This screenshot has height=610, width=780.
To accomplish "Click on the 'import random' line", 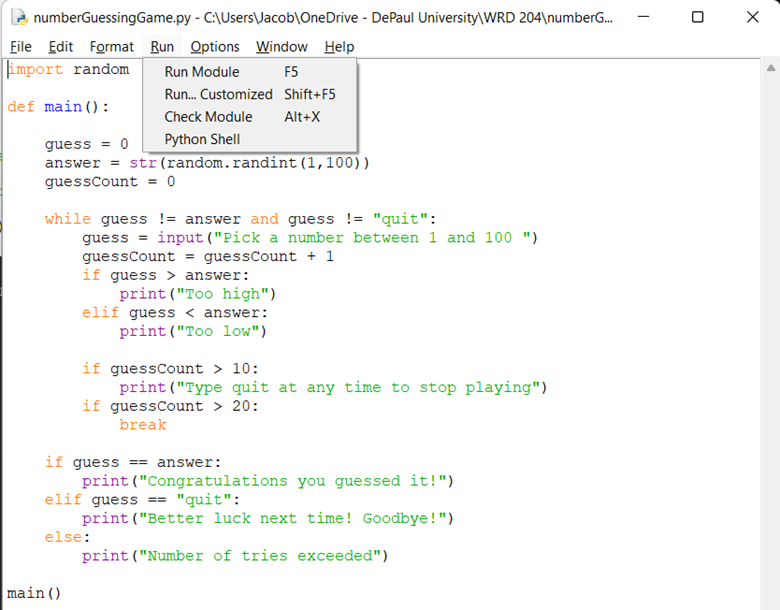I will (68, 69).
